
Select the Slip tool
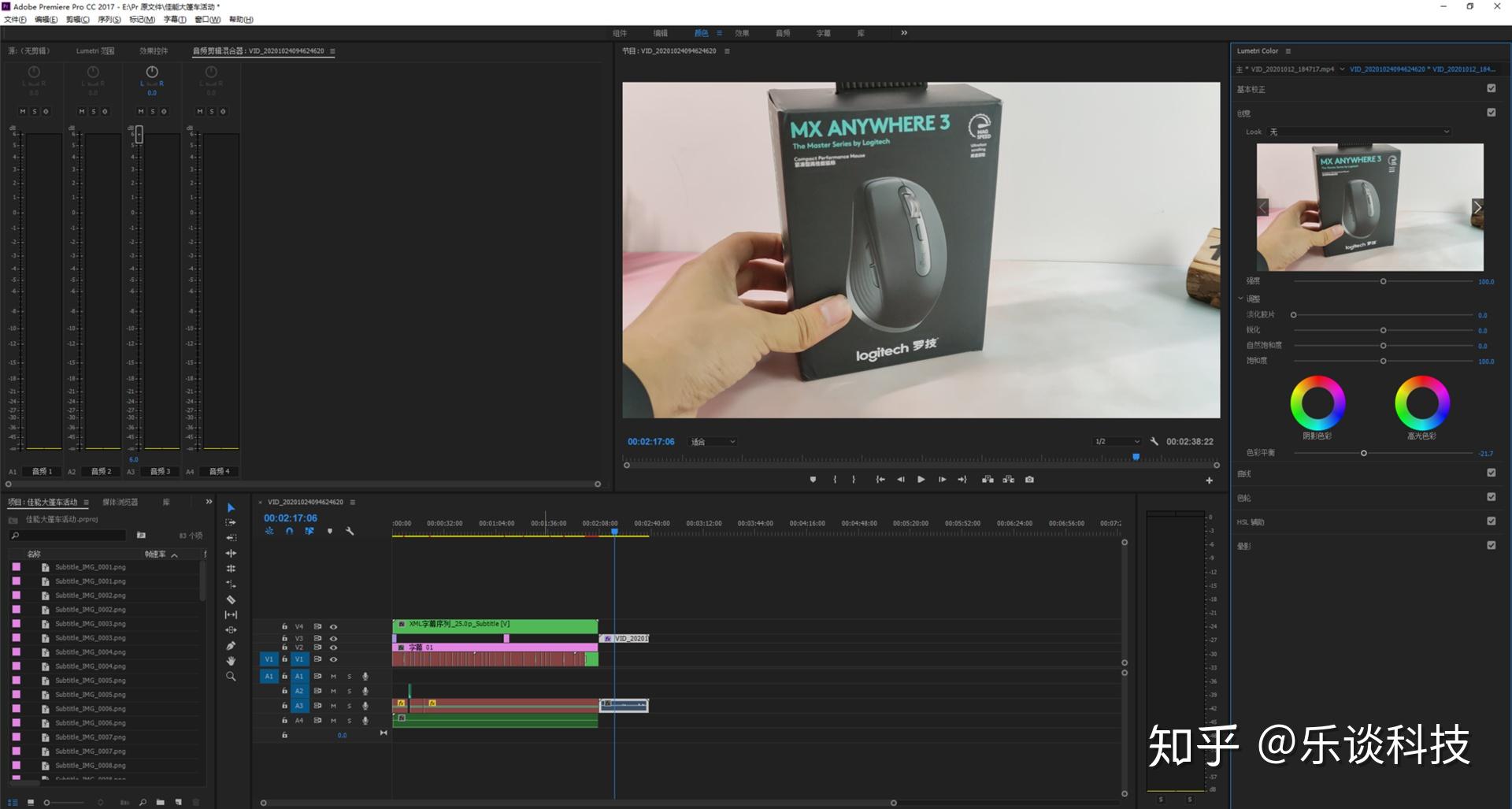point(231,615)
